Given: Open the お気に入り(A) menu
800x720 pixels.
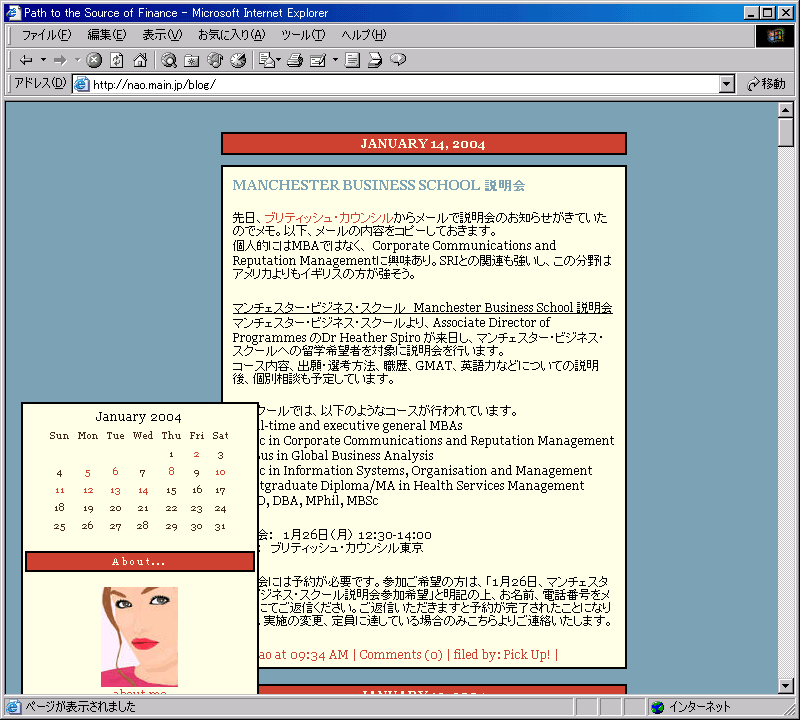Looking at the screenshot, I should click(232, 35).
